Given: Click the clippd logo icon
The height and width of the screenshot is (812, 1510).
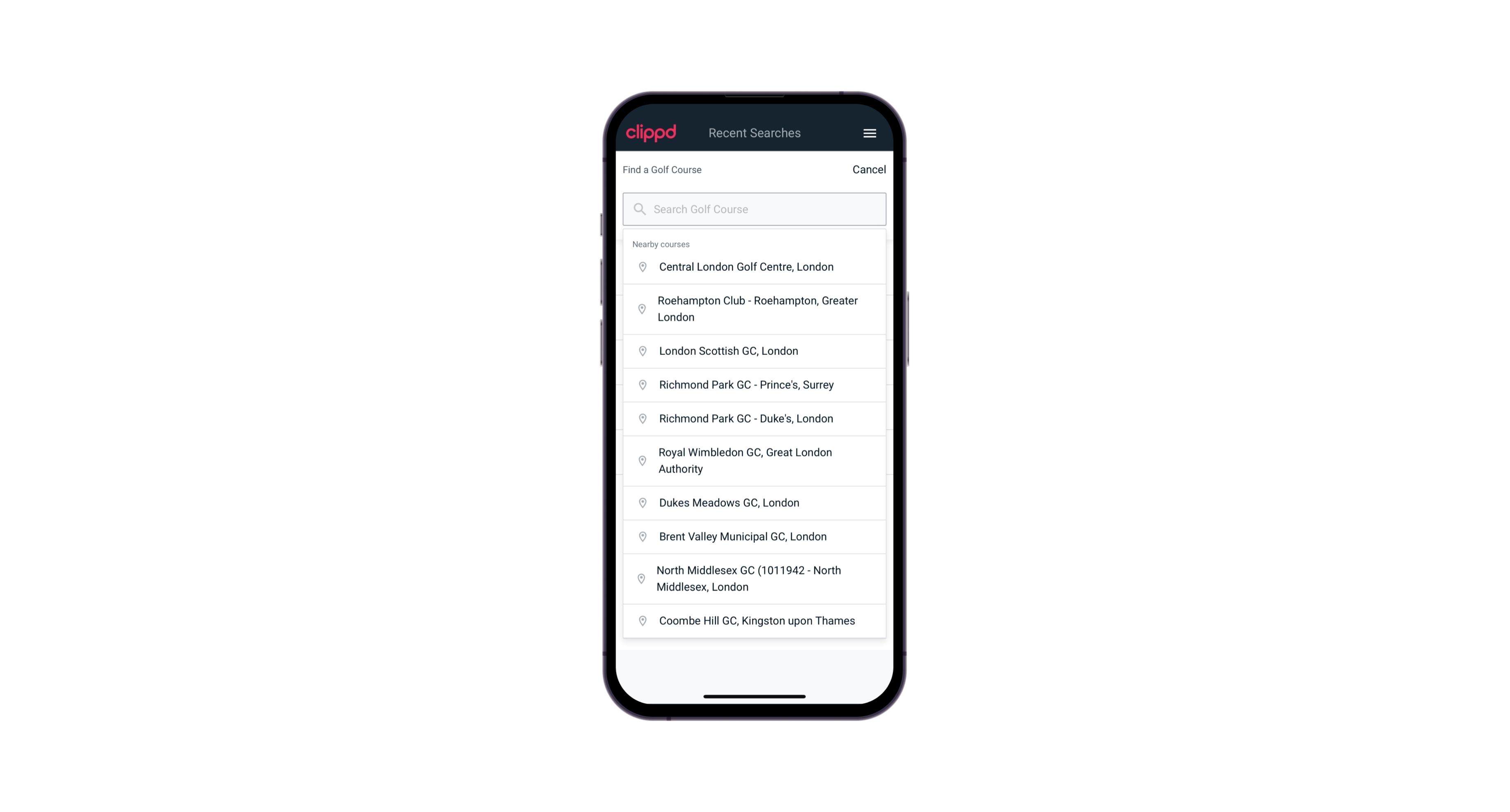Looking at the screenshot, I should 651,133.
